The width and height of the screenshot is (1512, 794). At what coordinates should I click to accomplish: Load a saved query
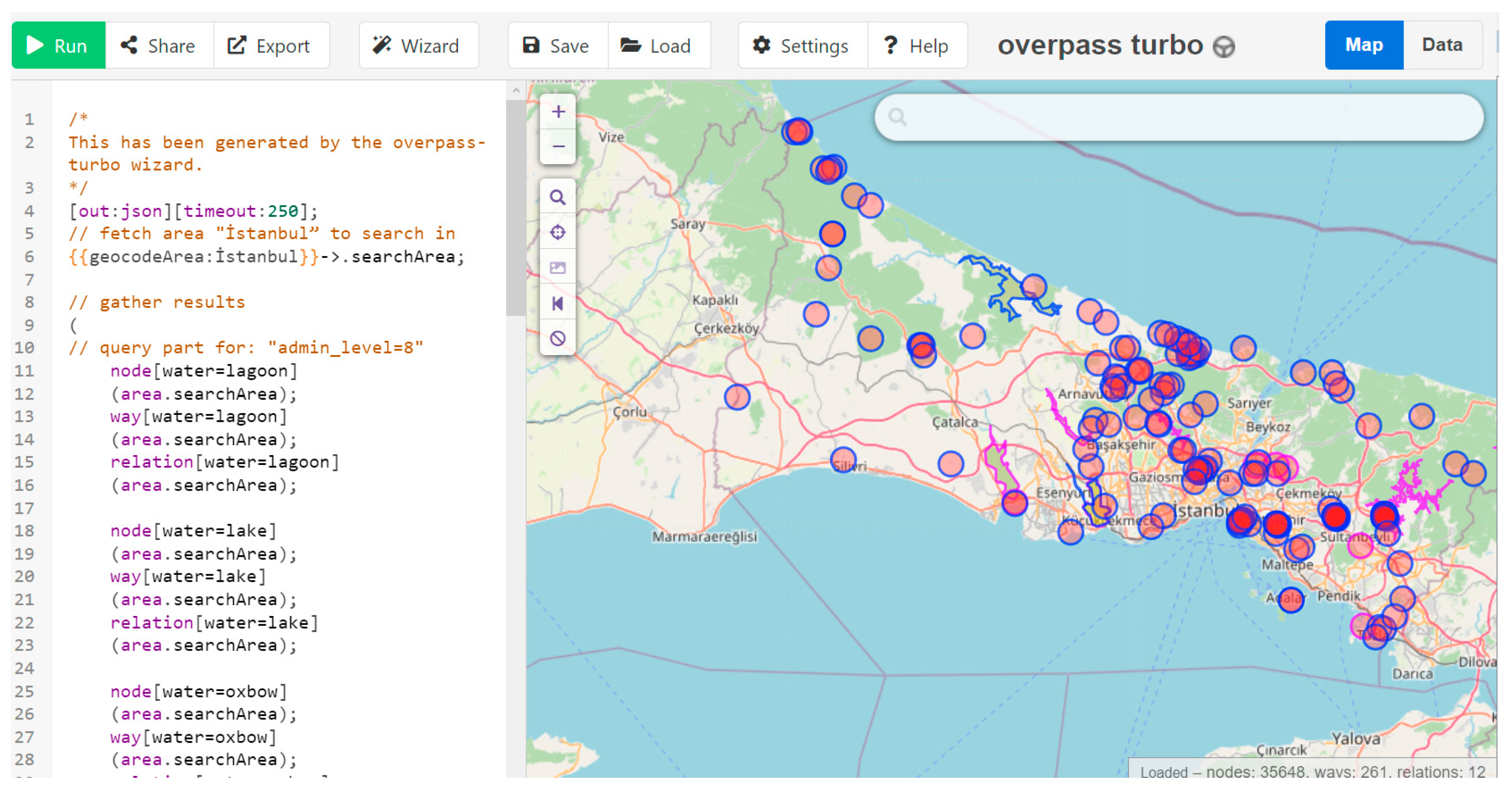(x=658, y=45)
